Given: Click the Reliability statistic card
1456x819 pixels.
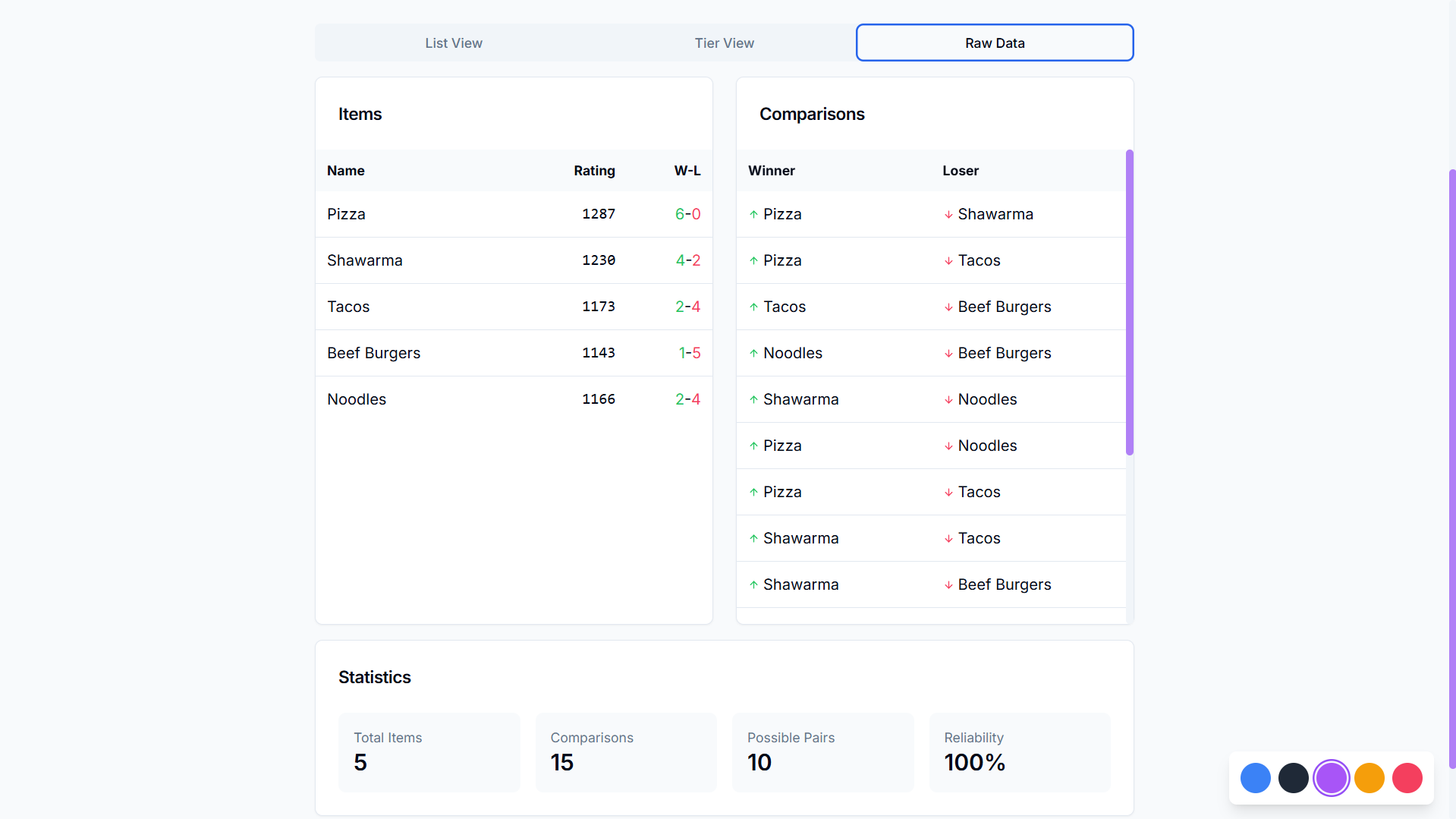Looking at the screenshot, I should [1019, 751].
